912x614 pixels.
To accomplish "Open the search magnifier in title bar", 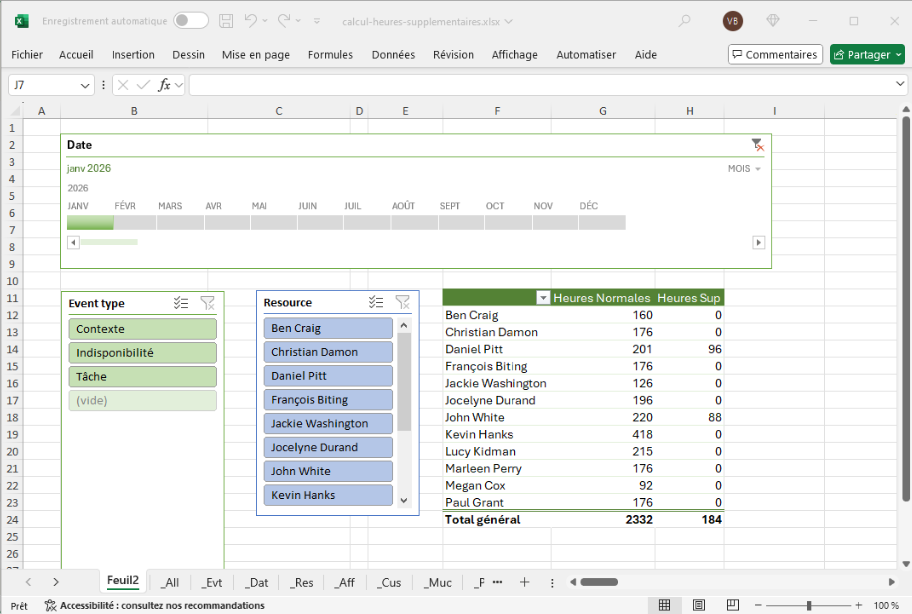I will click(x=685, y=21).
